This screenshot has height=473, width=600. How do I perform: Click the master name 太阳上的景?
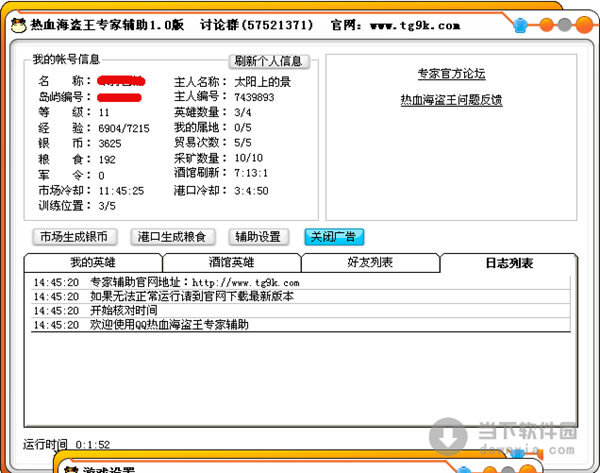pyautogui.click(x=262, y=82)
